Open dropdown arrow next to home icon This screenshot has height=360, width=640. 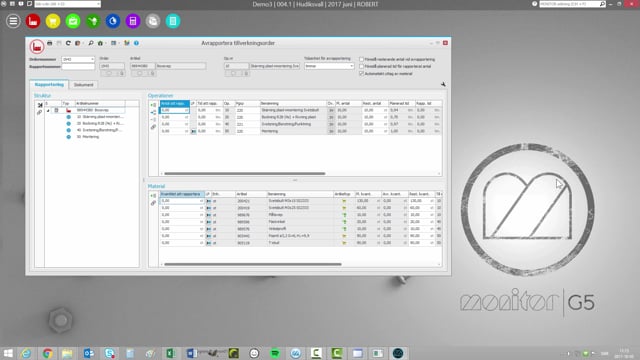(x=105, y=43)
